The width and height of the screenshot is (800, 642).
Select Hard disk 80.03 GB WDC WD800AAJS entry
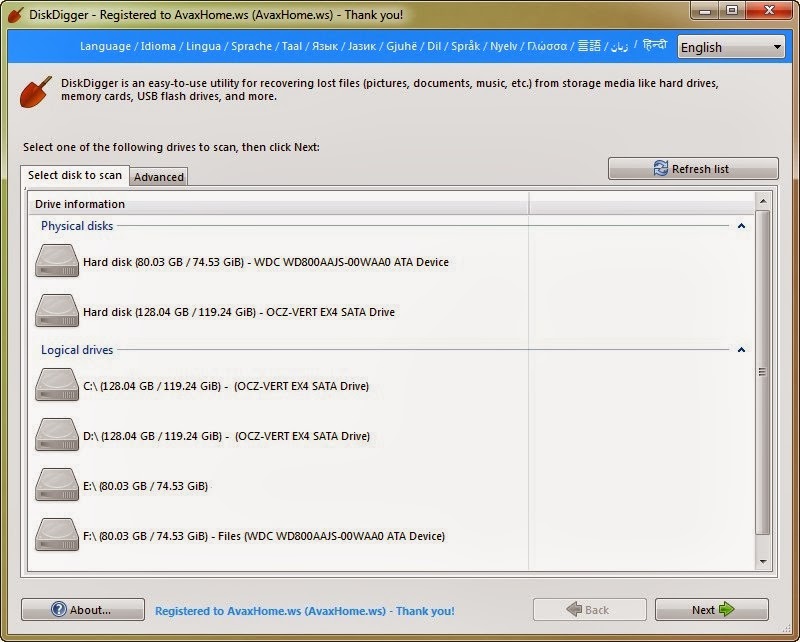(266, 262)
